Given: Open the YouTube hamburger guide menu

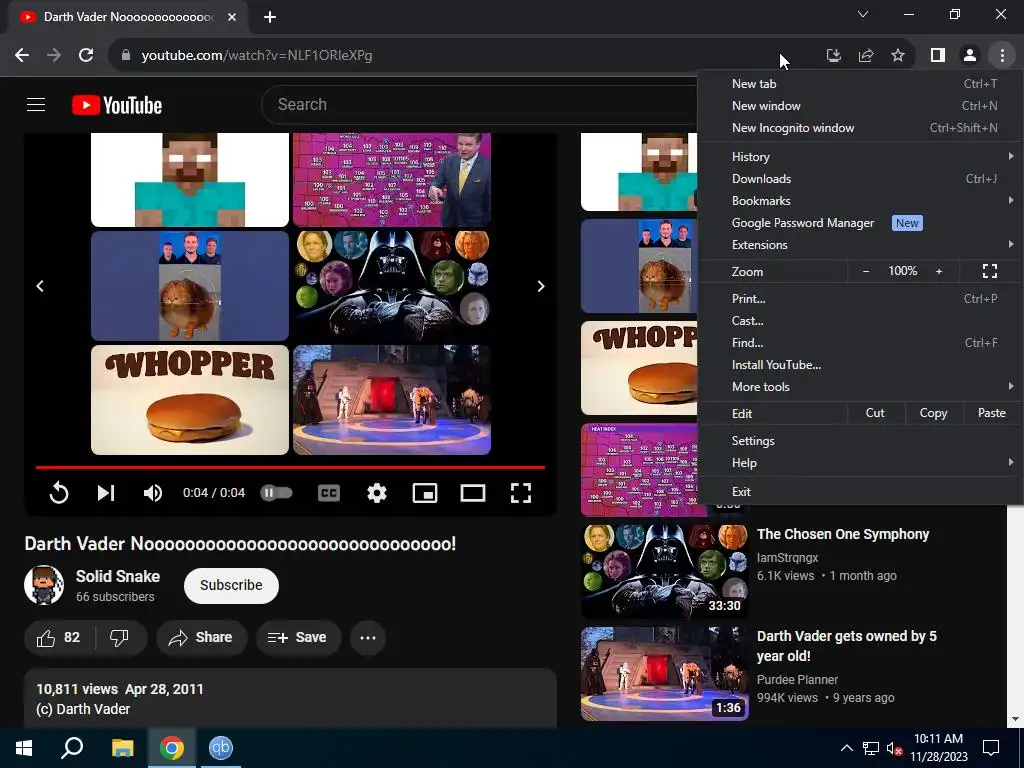Looking at the screenshot, I should pyautogui.click(x=36, y=104).
